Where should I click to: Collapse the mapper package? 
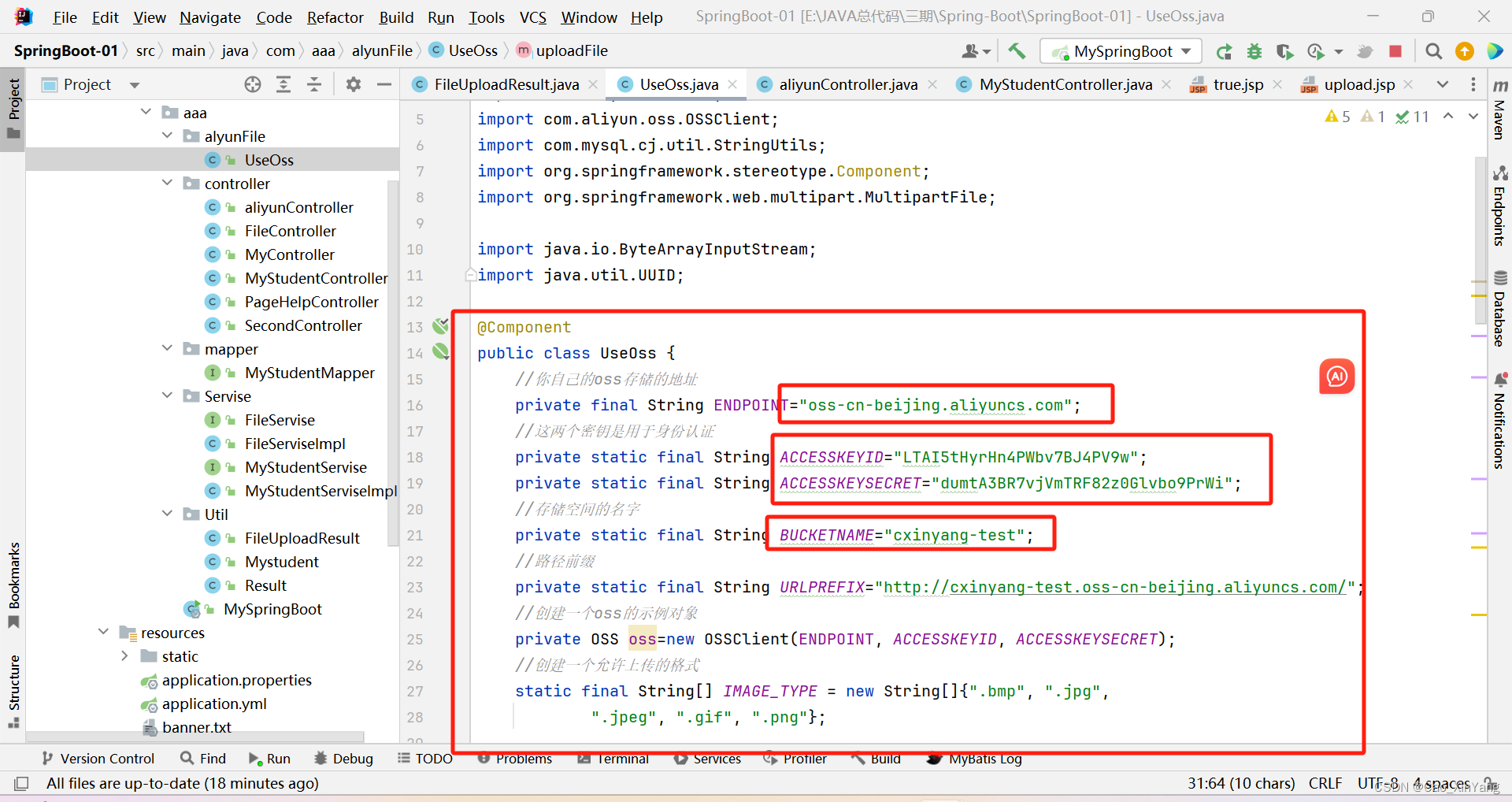tap(167, 348)
